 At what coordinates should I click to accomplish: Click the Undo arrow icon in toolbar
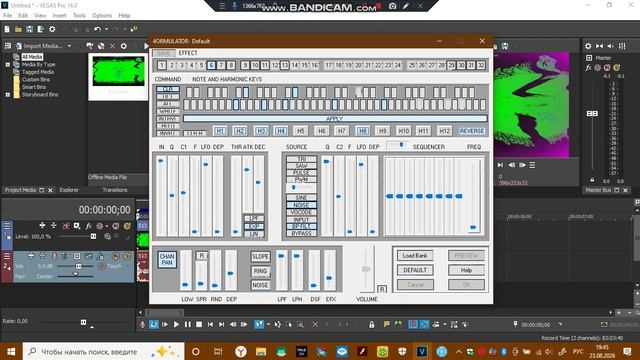[97, 29]
